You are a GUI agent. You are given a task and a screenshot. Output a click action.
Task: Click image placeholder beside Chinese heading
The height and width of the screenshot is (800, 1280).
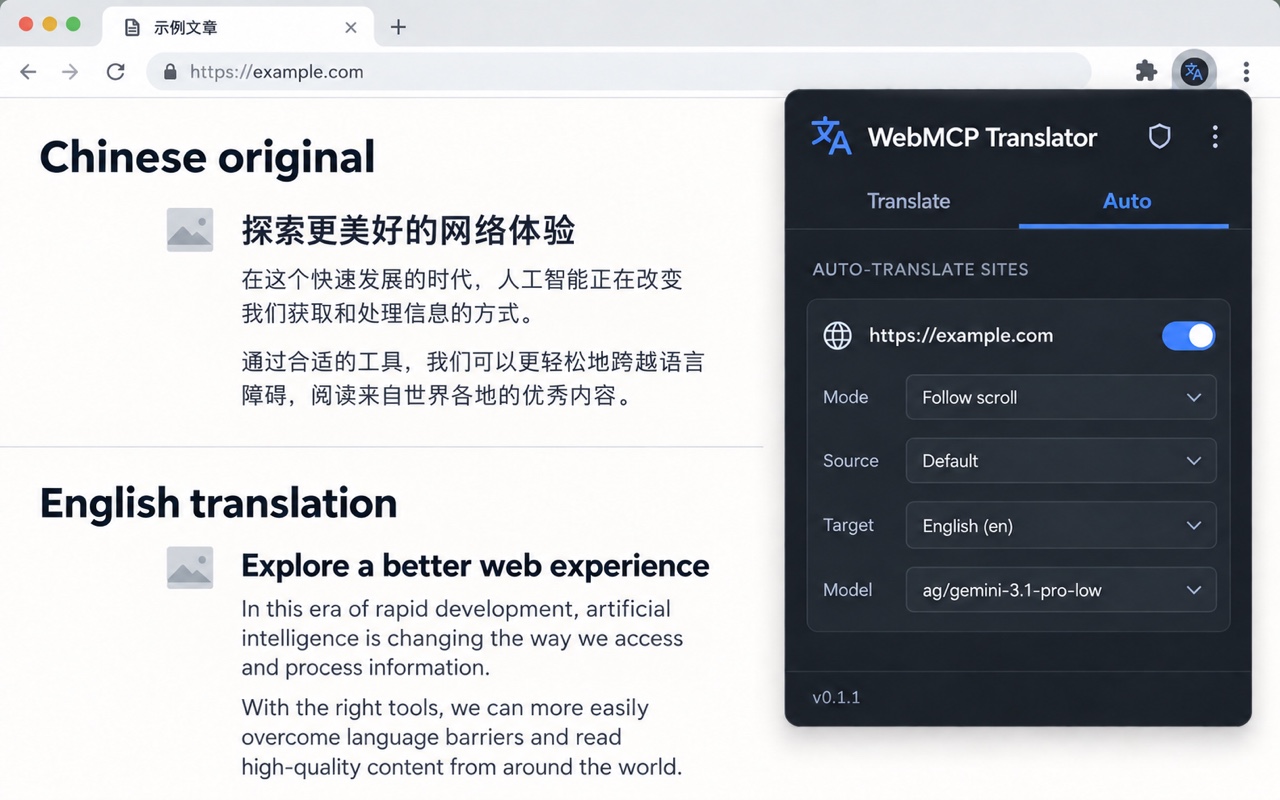(x=190, y=230)
